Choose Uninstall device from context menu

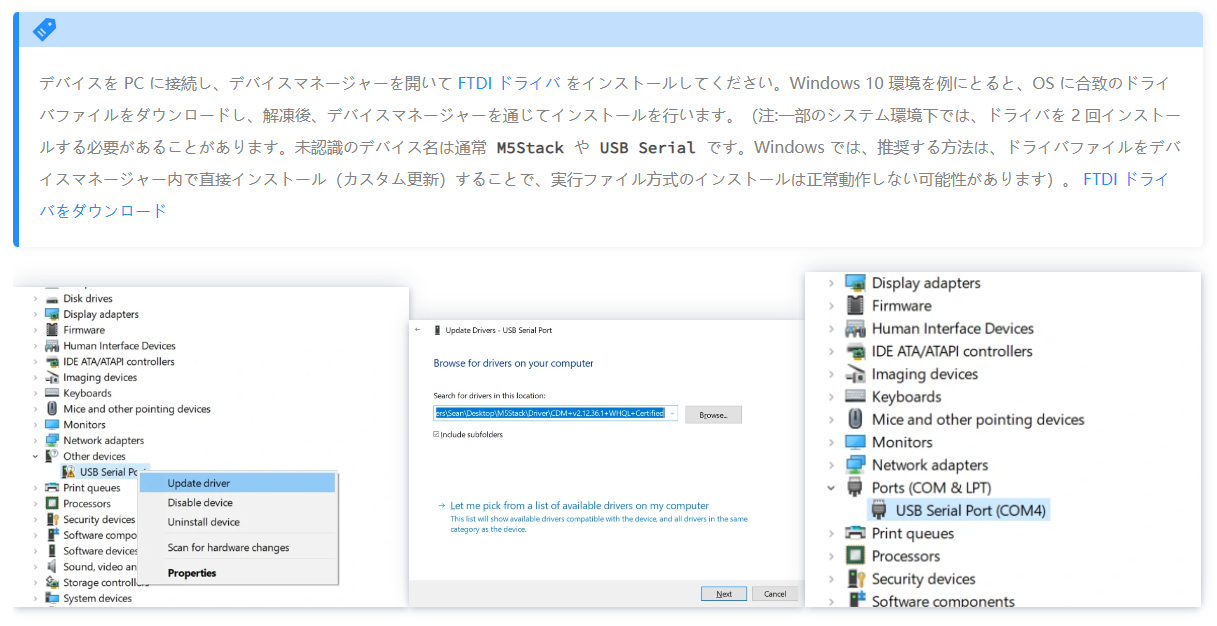tap(237, 522)
